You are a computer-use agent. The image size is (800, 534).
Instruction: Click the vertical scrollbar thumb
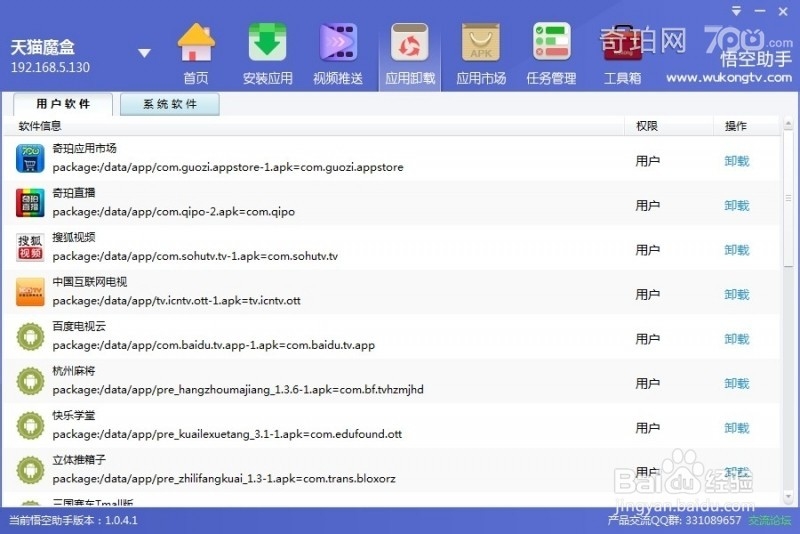point(788,198)
